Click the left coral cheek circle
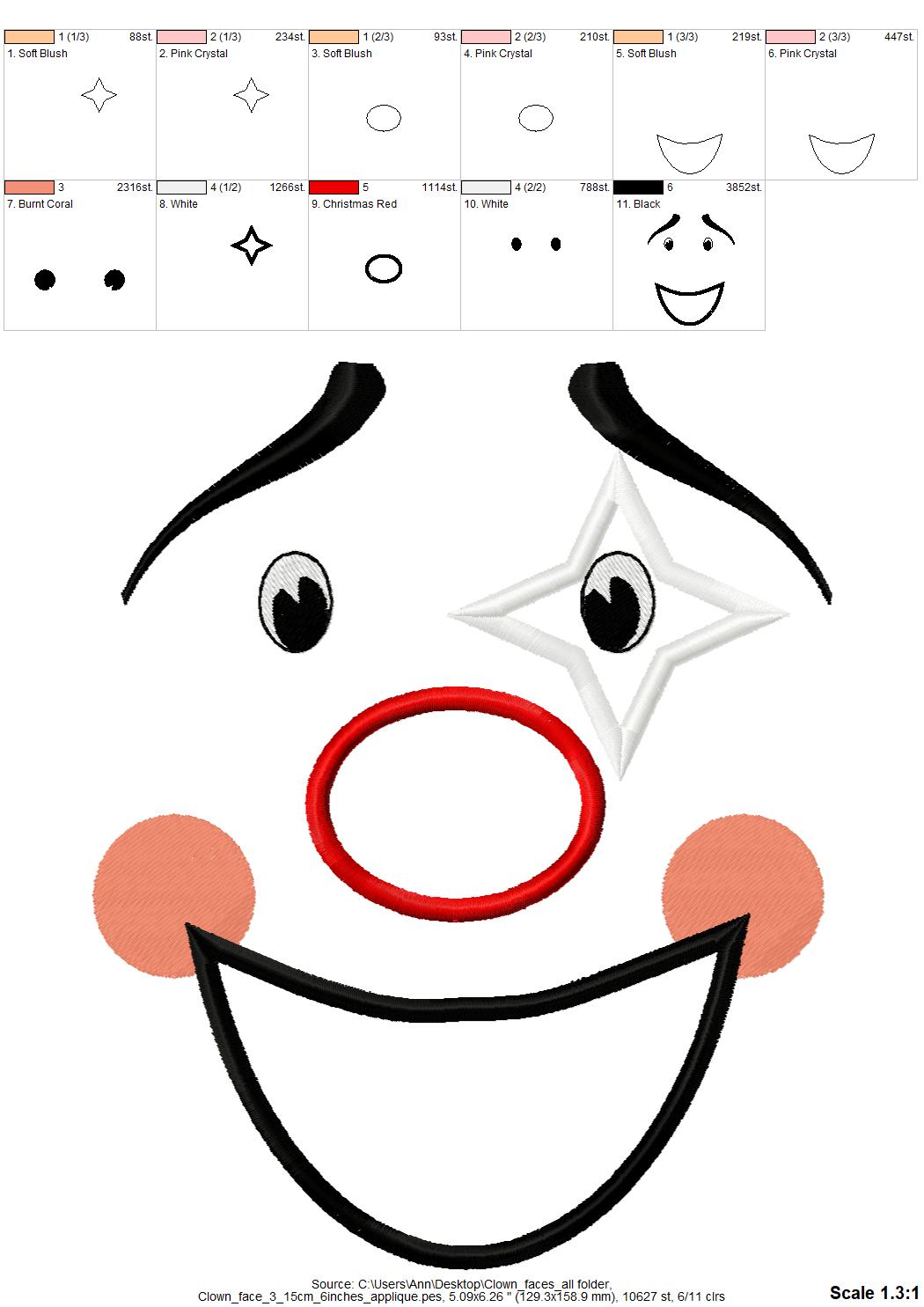 point(173,896)
